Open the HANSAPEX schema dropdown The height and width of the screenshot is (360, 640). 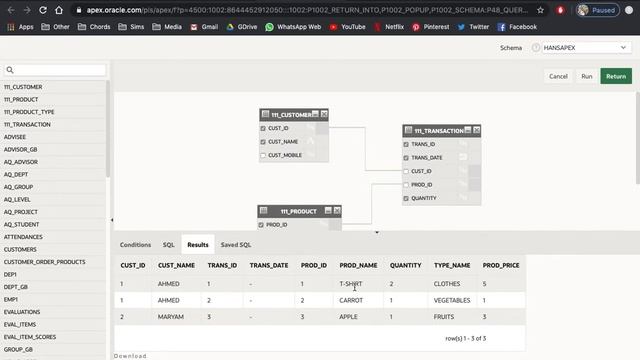[x=587, y=48]
